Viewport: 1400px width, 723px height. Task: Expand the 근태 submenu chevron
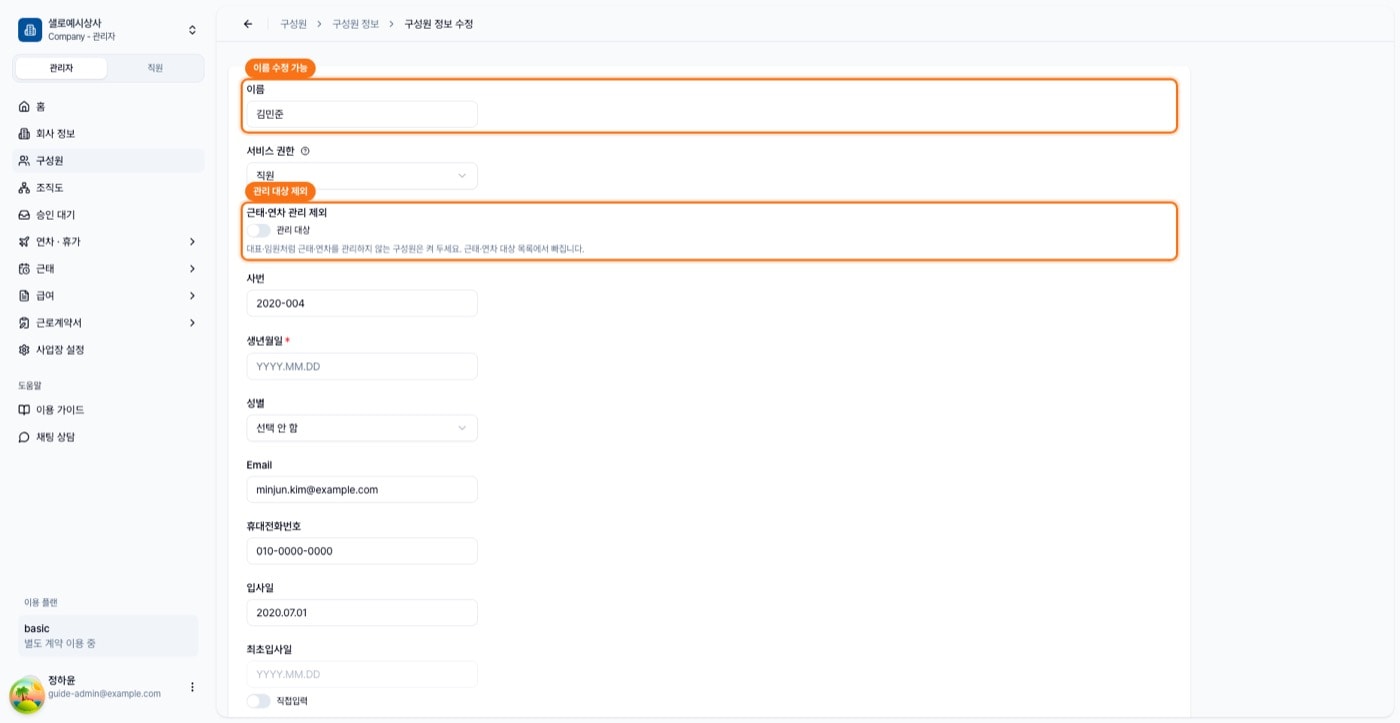(x=192, y=268)
